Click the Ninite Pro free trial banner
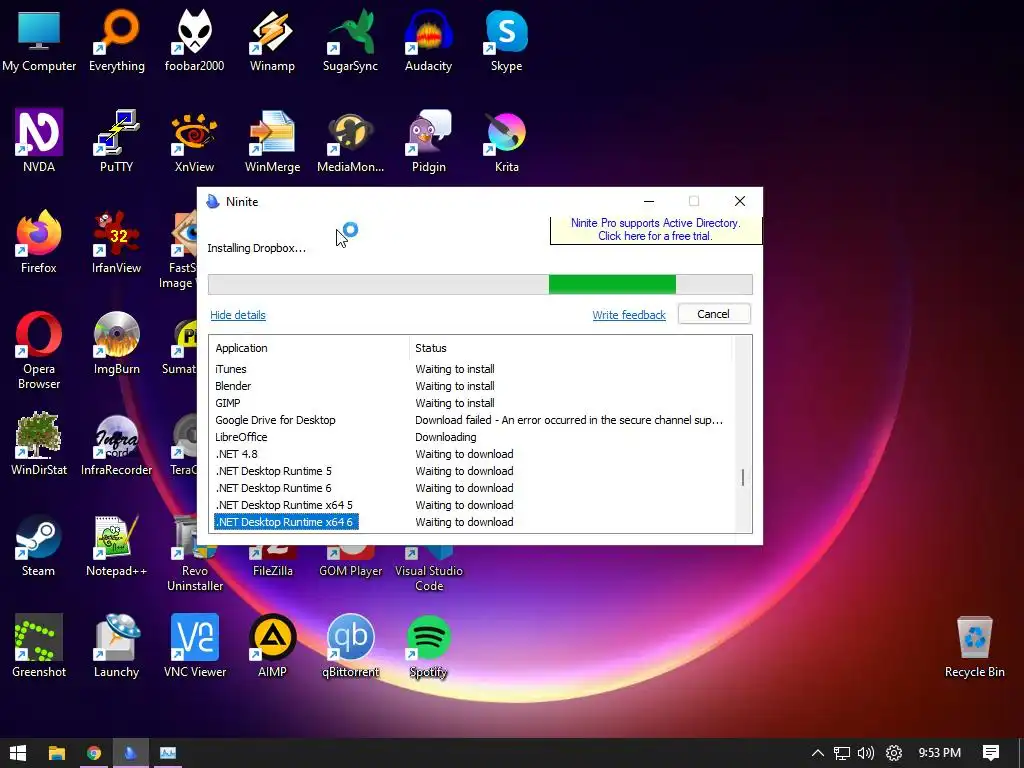The image size is (1024, 768). 656,229
